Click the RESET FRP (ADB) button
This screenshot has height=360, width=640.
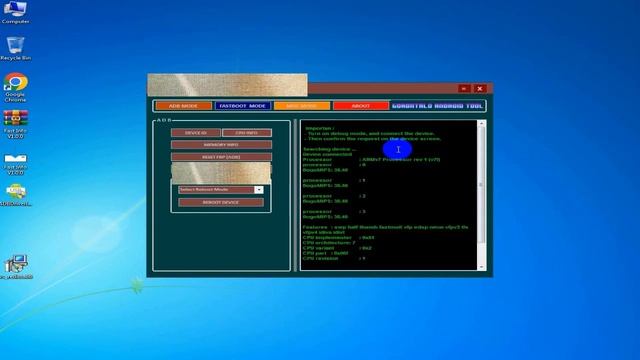coord(221,157)
